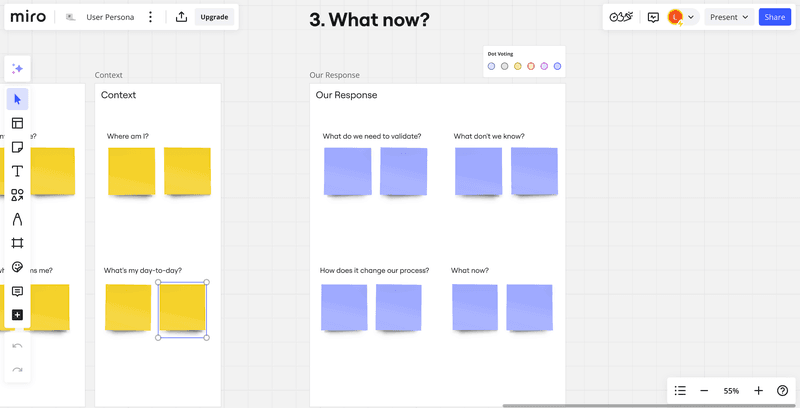Select the Pen drawing tool

point(17,219)
